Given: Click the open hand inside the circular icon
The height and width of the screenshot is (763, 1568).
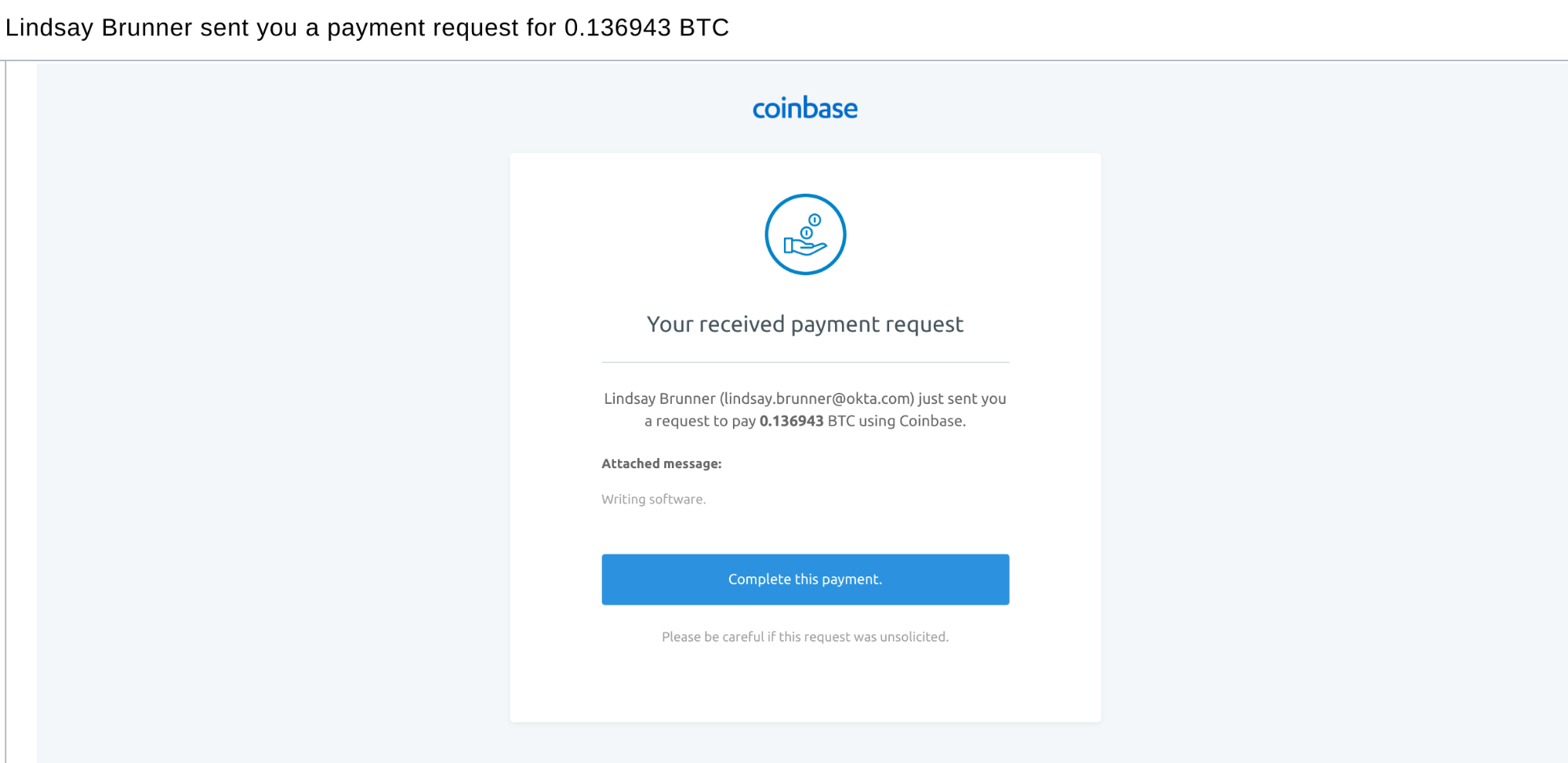Looking at the screenshot, I should (x=804, y=247).
